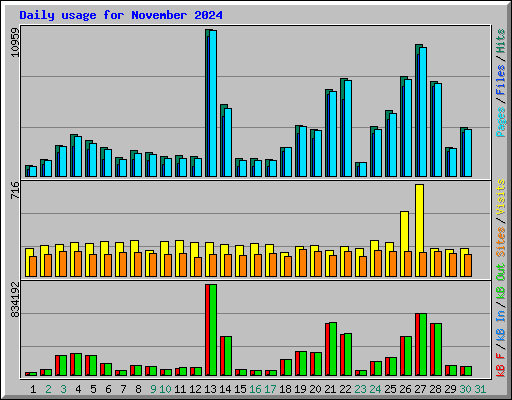Click the day 14 cyan pages bar
This screenshot has height=400, width=512.
click(228, 142)
